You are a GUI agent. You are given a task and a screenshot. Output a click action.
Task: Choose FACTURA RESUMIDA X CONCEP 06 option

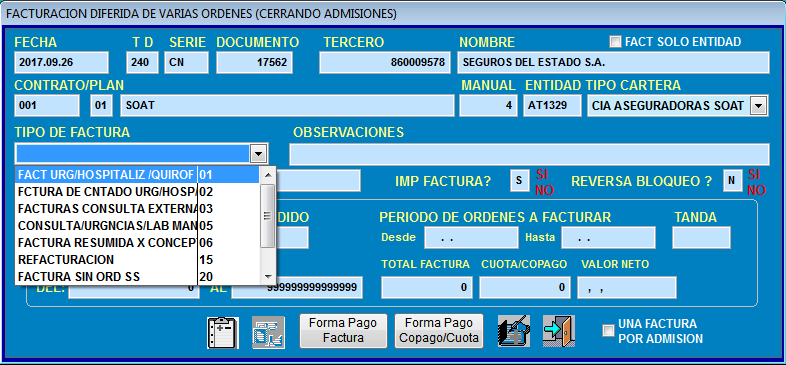(137, 243)
